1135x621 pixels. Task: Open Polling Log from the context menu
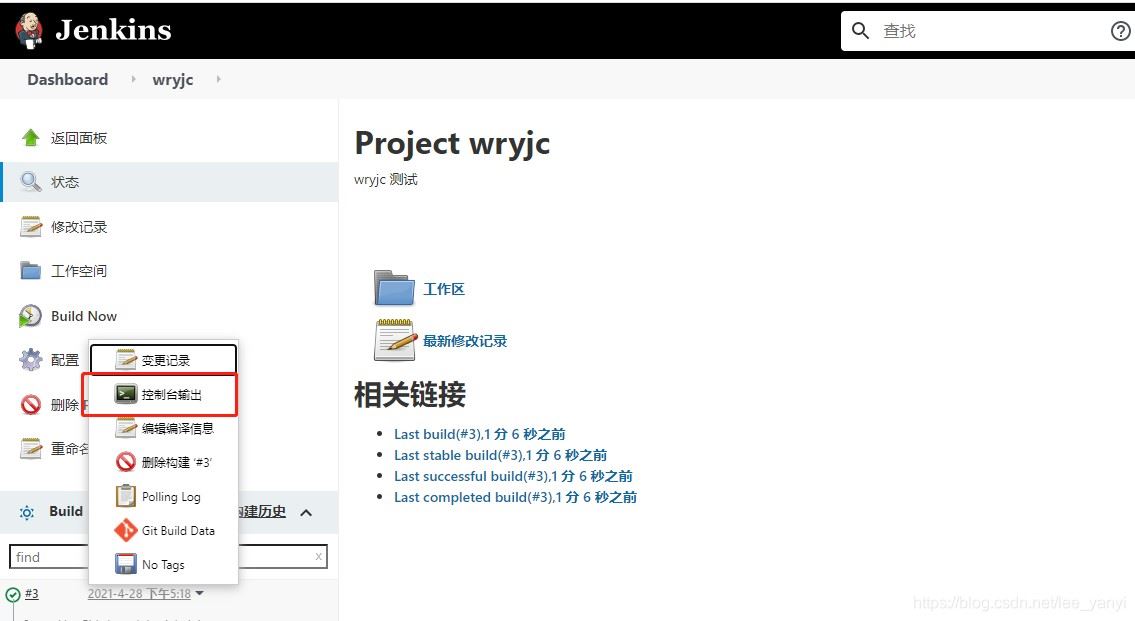pos(164,496)
